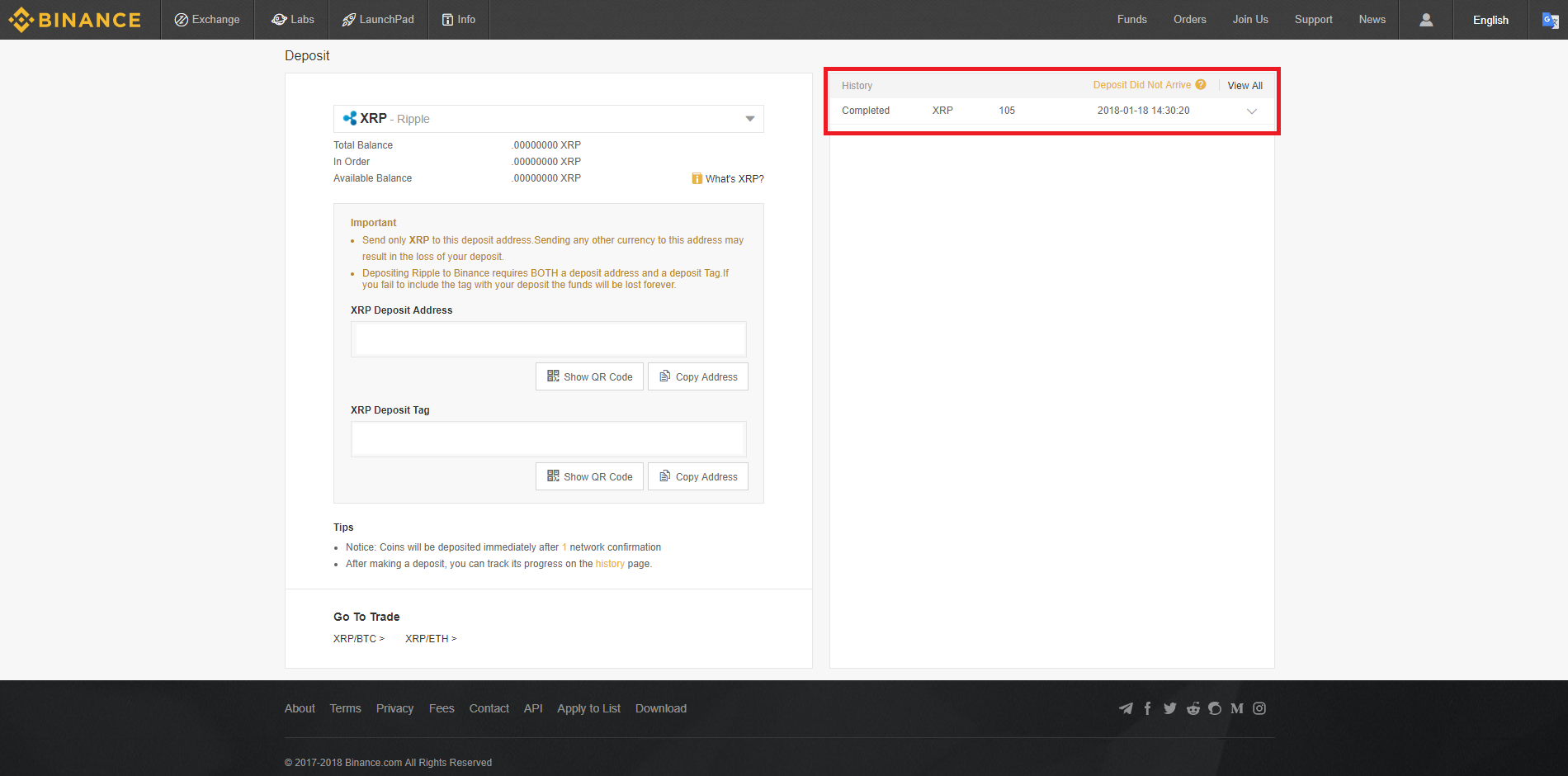Click the XRP Deposit Address field

[549, 339]
